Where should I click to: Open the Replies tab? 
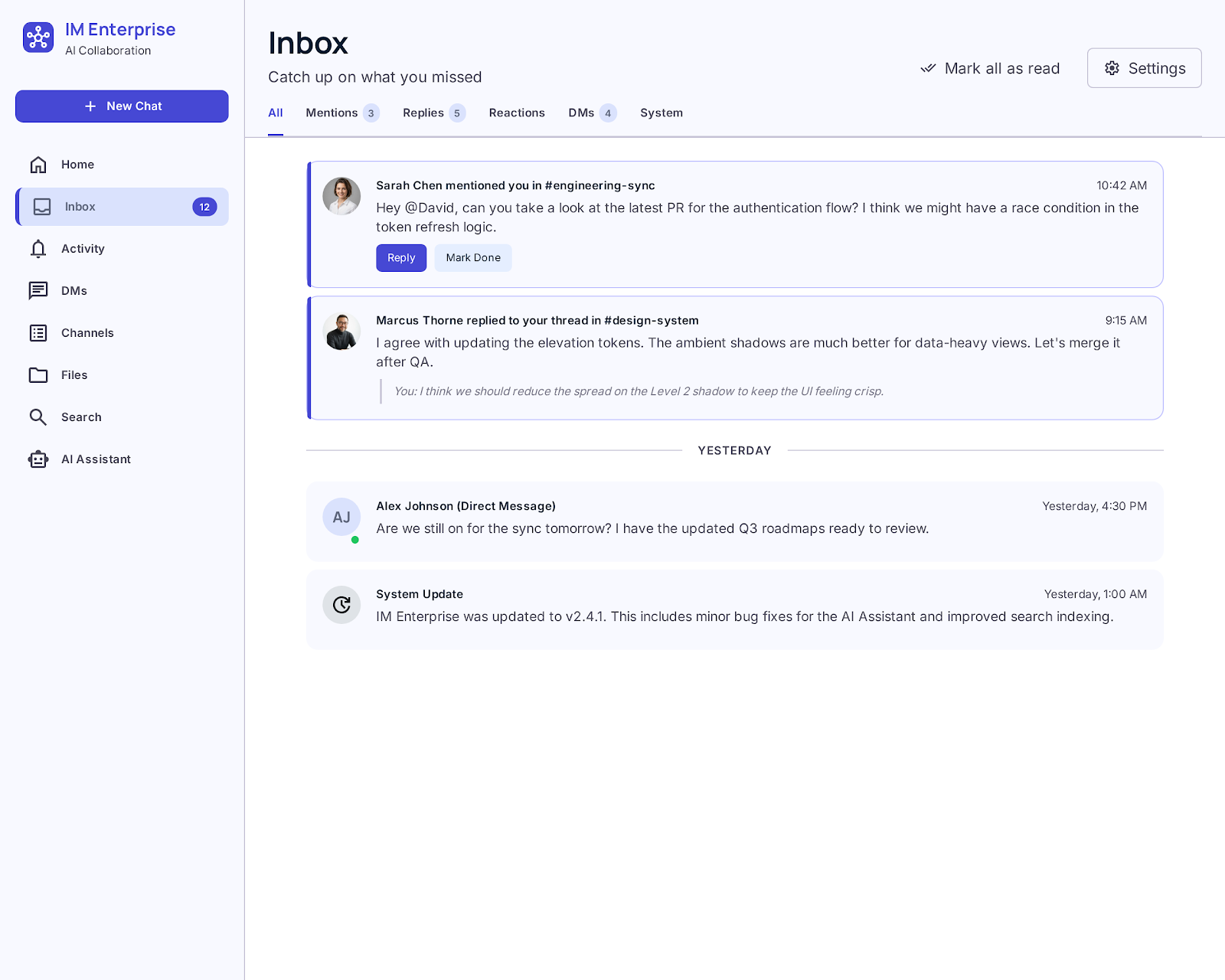[434, 113]
